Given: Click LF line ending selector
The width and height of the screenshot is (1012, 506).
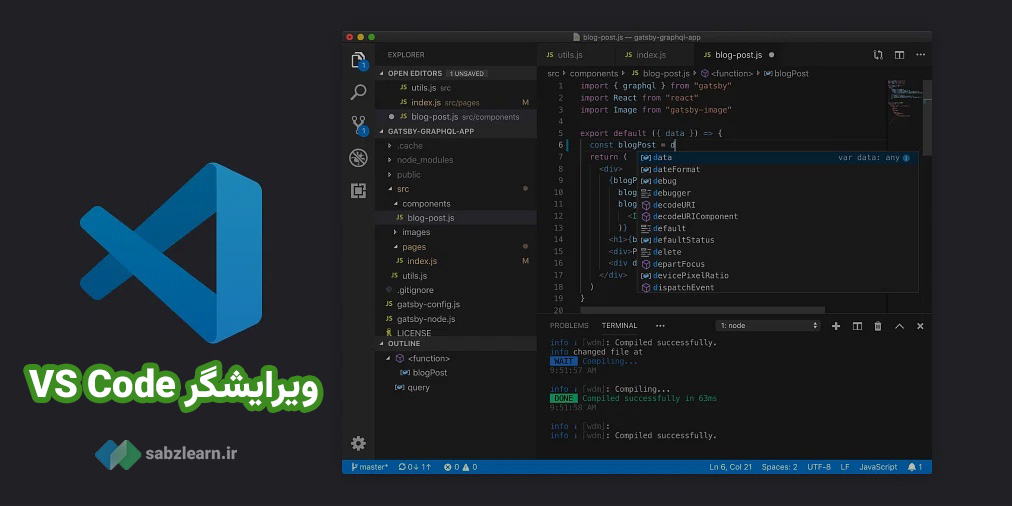Looking at the screenshot, I should click(845, 467).
